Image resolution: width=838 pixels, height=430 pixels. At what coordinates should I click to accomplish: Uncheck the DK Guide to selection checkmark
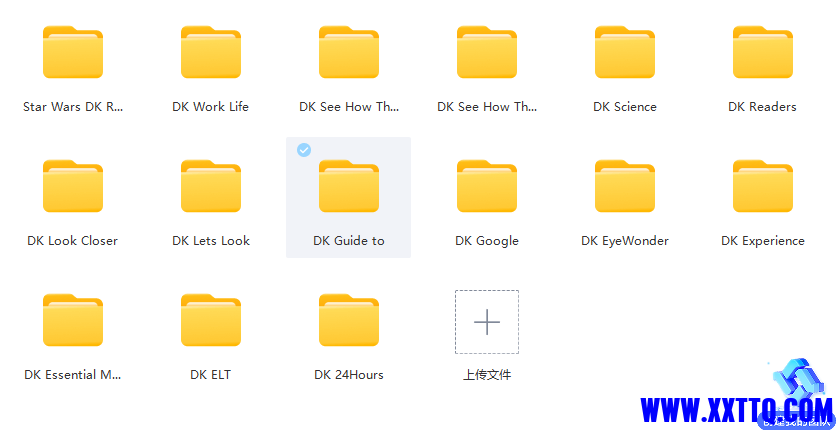tap(304, 150)
